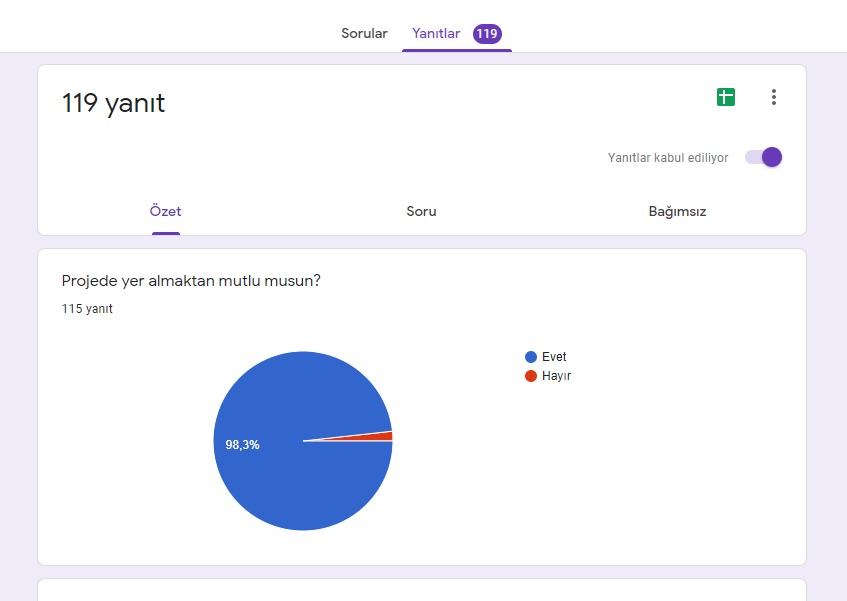Click the 'Yanıtlar kabul ediliyor' label

pos(667,158)
